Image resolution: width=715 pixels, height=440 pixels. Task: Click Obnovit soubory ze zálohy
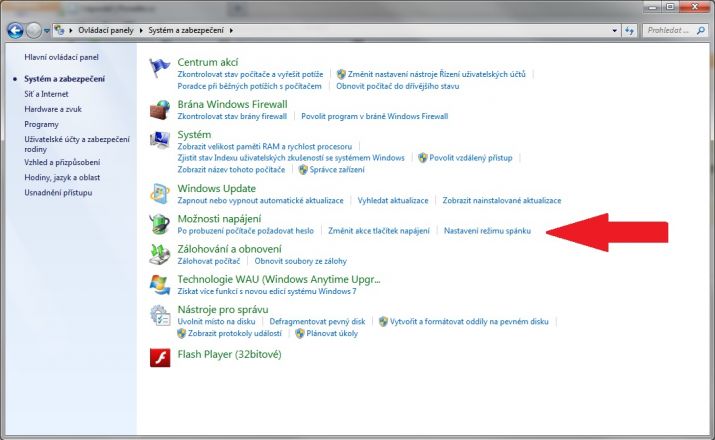[301, 261]
